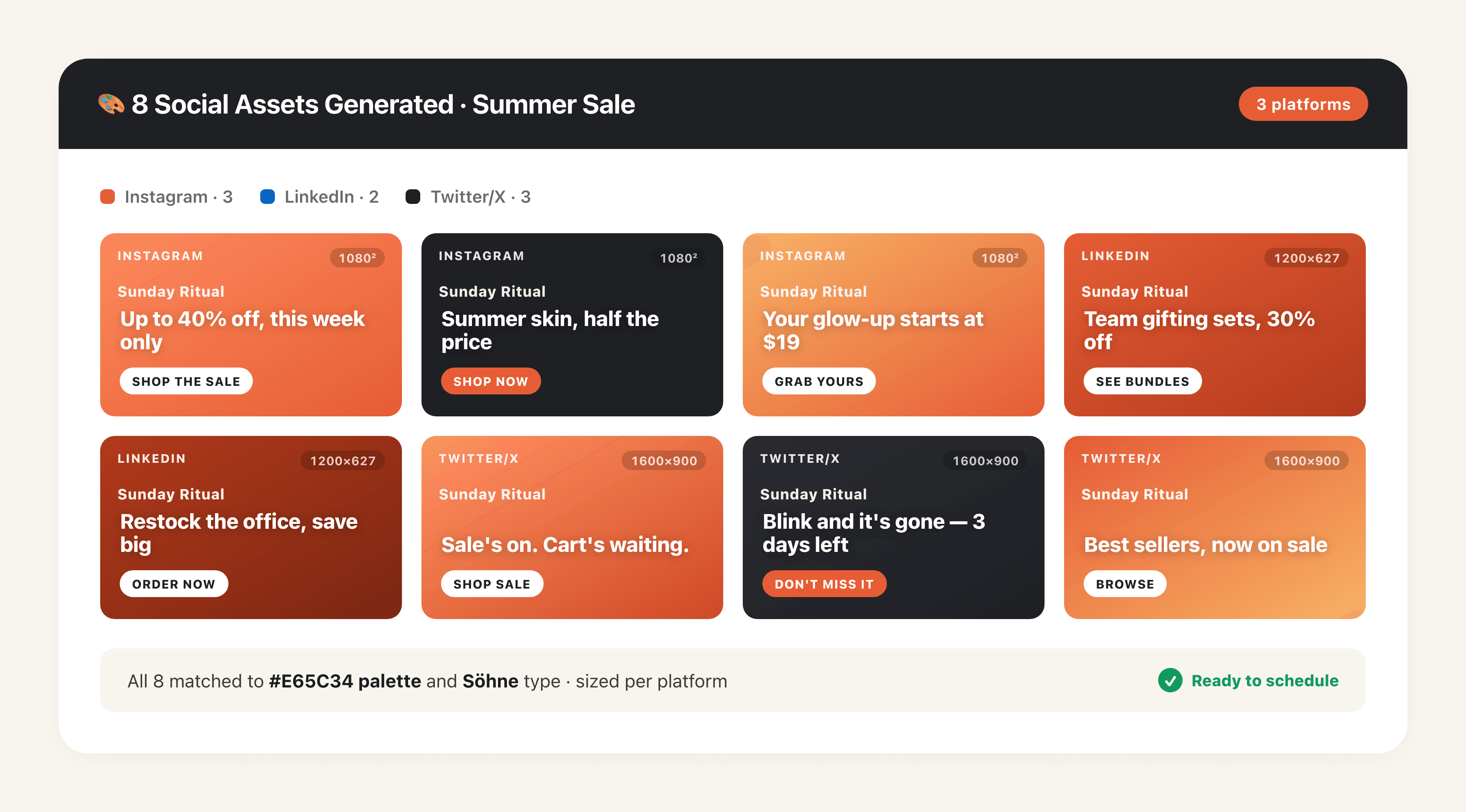Viewport: 1466px width, 812px height.
Task: Click 'sized per platform' footer text
Action: pos(652,681)
